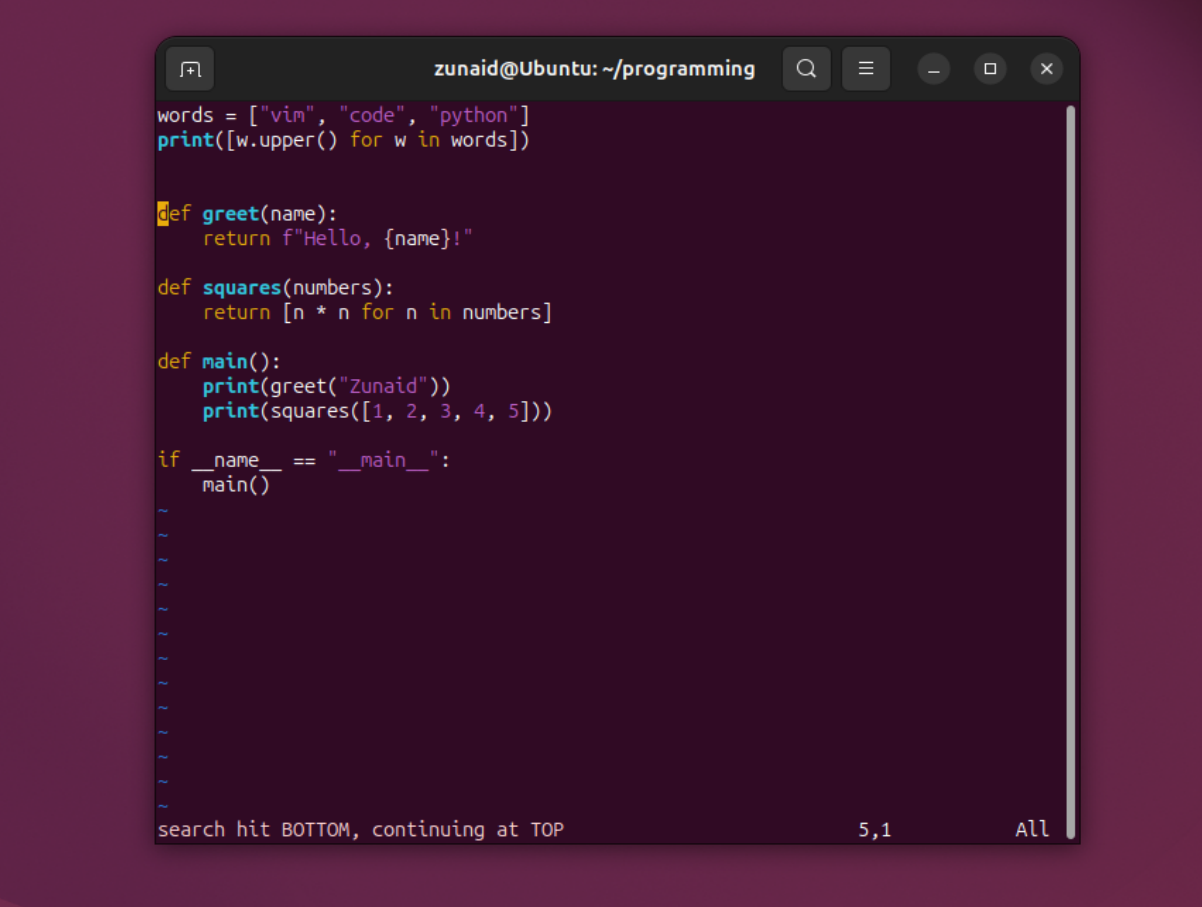Click the window title zunaid@Ubuntu: ~/programming
The height and width of the screenshot is (907, 1202).
594,69
